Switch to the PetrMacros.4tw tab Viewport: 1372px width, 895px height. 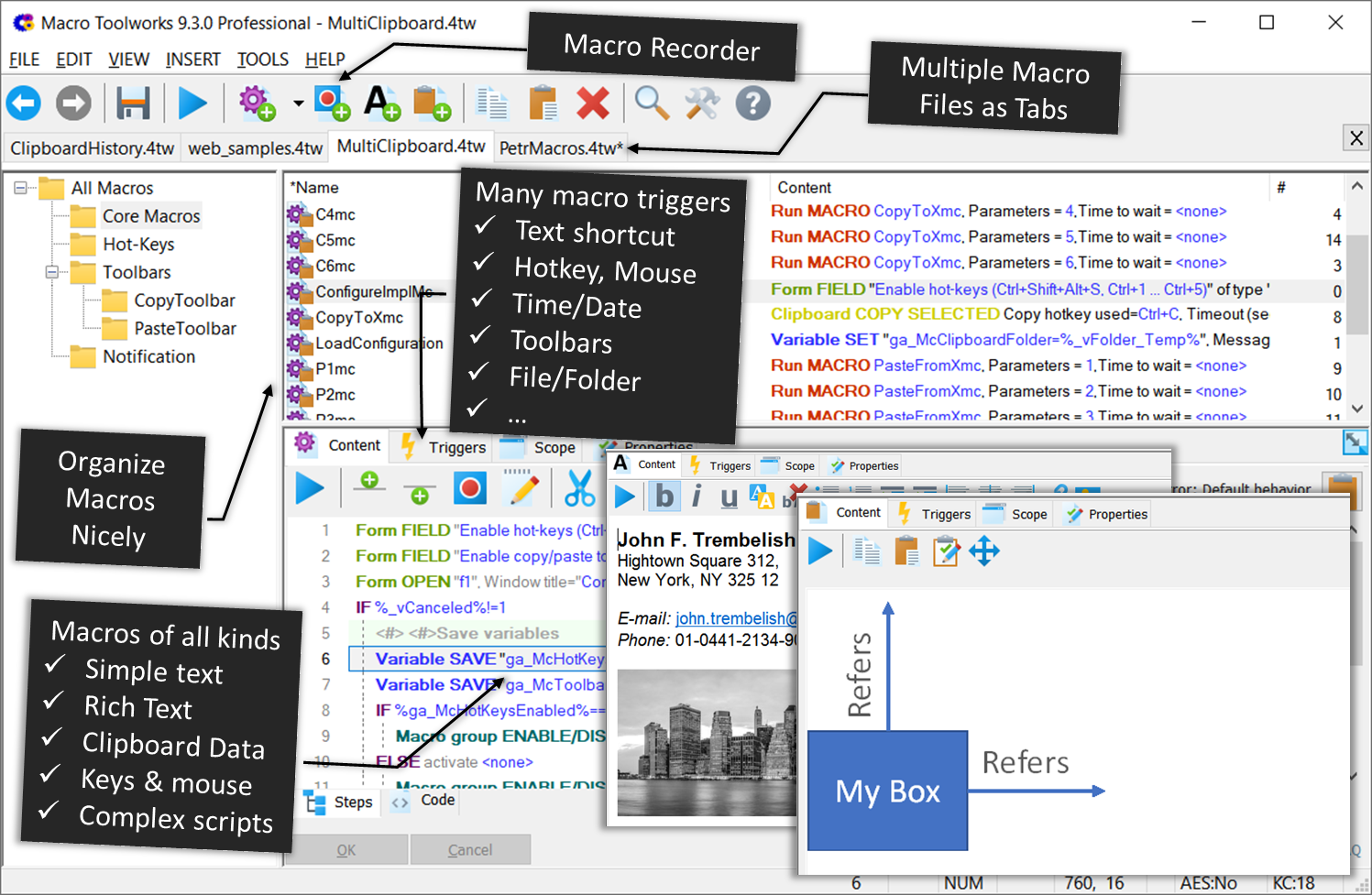tap(560, 147)
